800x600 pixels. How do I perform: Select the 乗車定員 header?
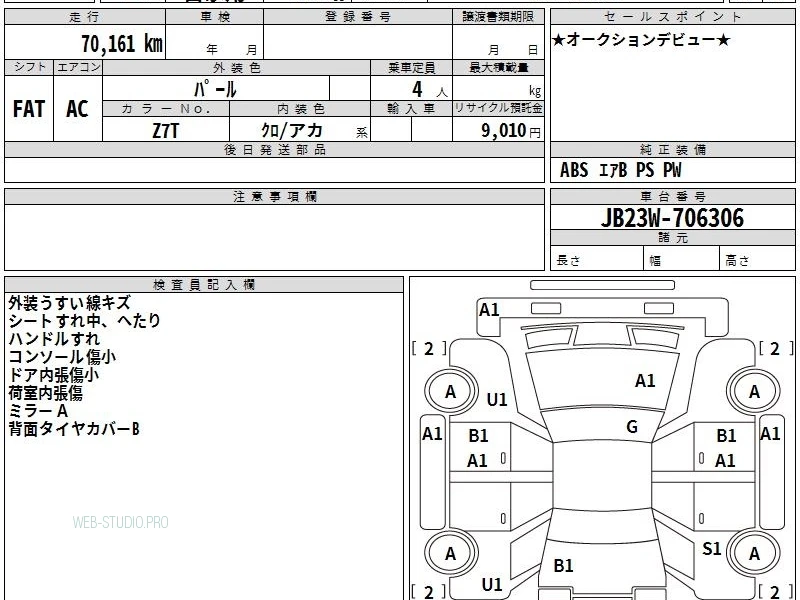click(x=411, y=67)
